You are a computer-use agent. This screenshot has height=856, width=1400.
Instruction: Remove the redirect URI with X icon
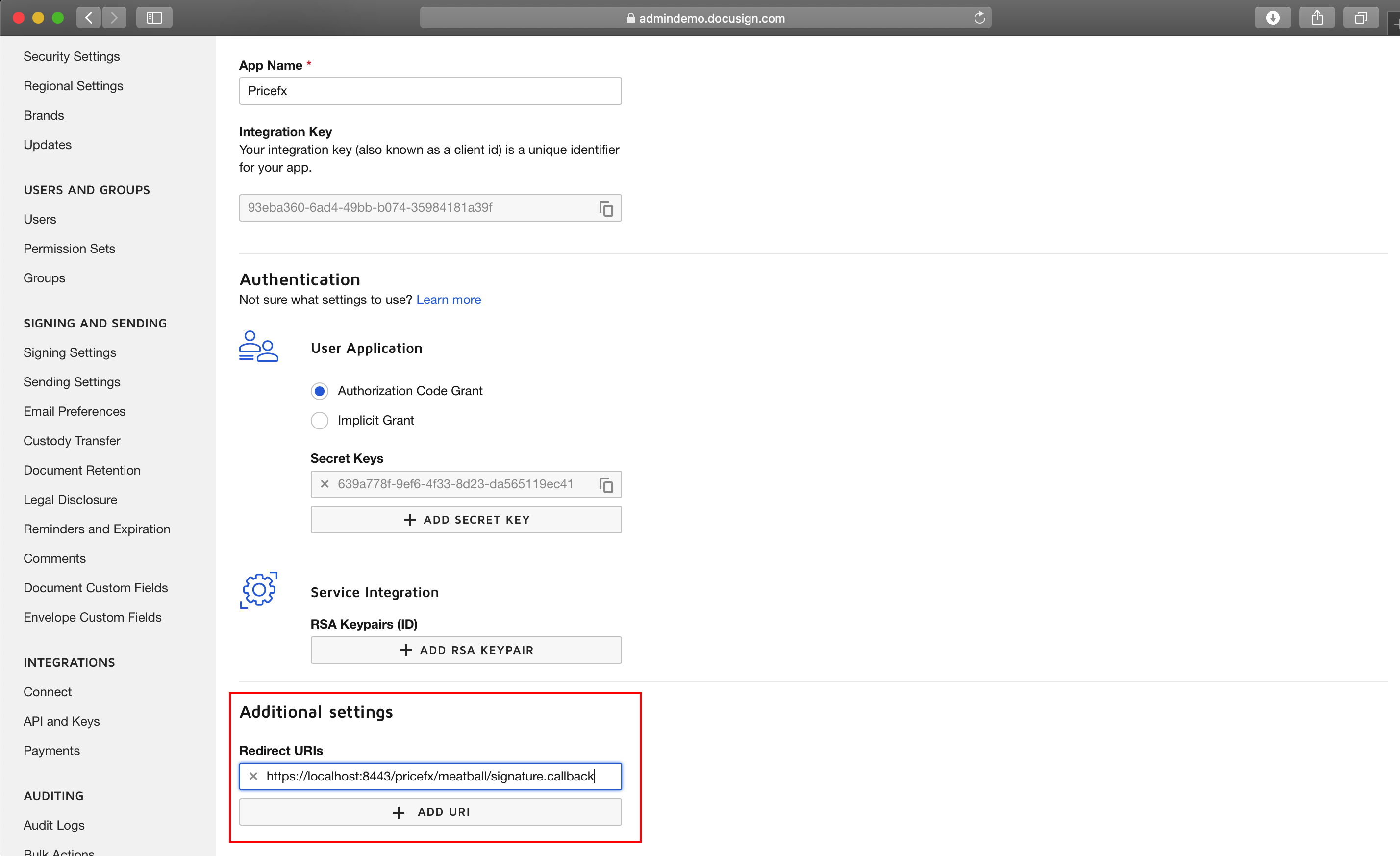(253, 776)
